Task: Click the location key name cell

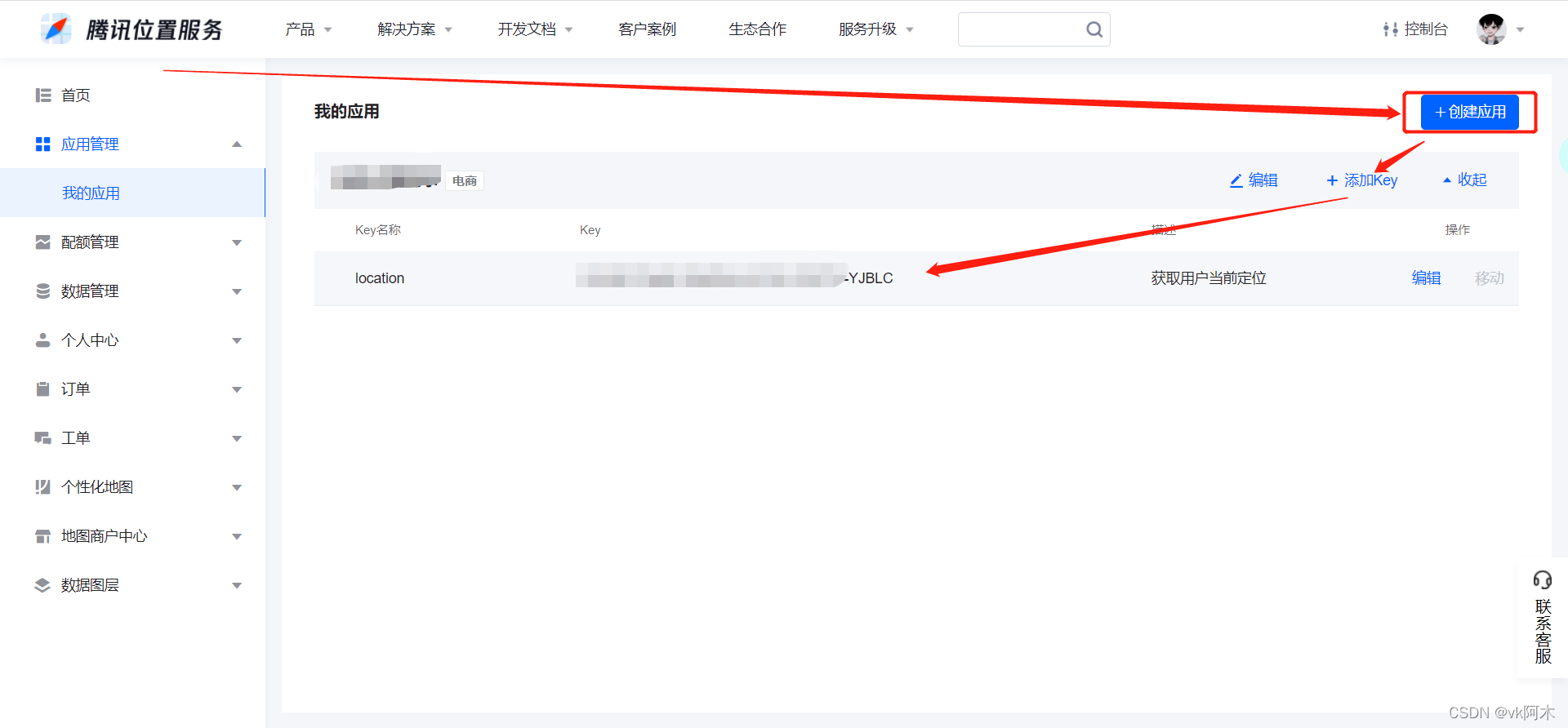Action: tap(380, 278)
